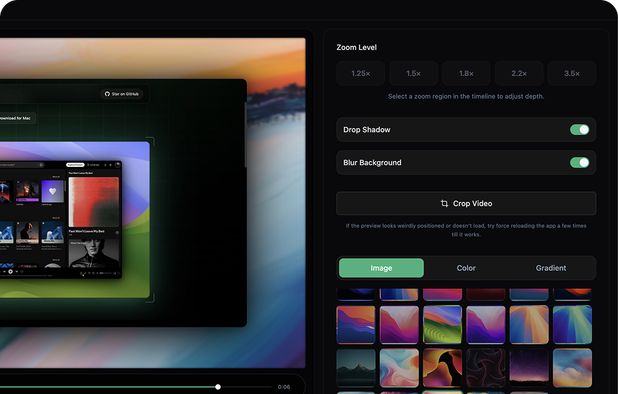Pick the orange light rays wallpaper thumbnail
This screenshot has height=394, width=618.
tap(529, 325)
